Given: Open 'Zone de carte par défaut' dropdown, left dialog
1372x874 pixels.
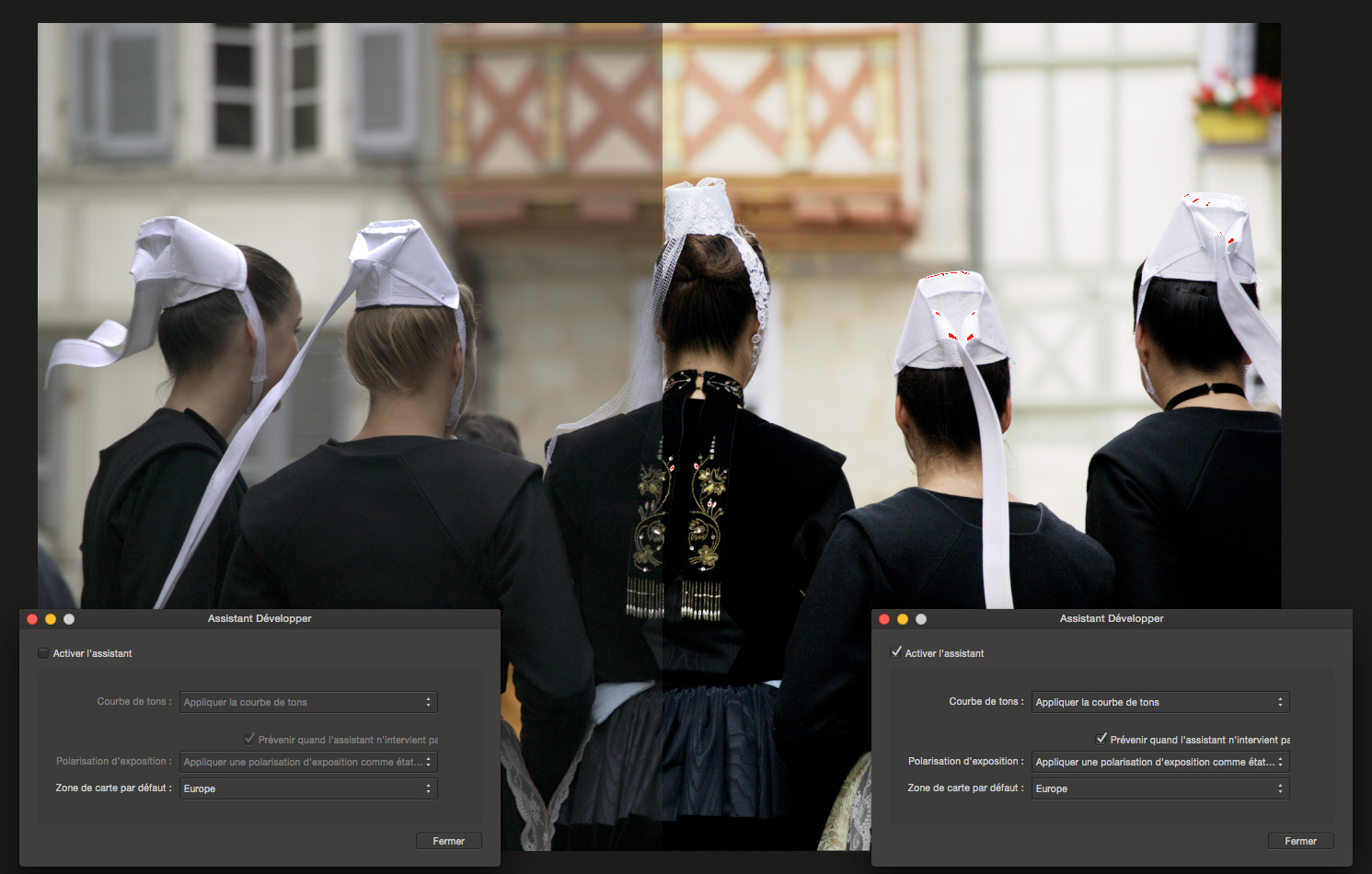Looking at the screenshot, I should (308, 788).
